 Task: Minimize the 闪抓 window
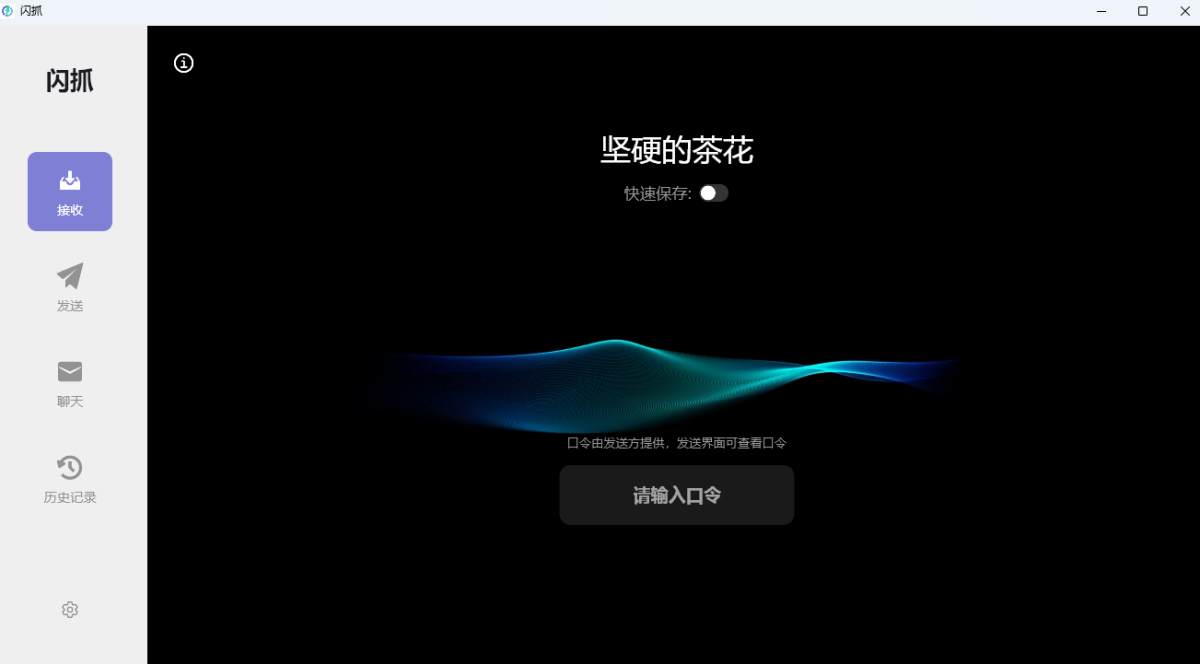click(x=1101, y=11)
